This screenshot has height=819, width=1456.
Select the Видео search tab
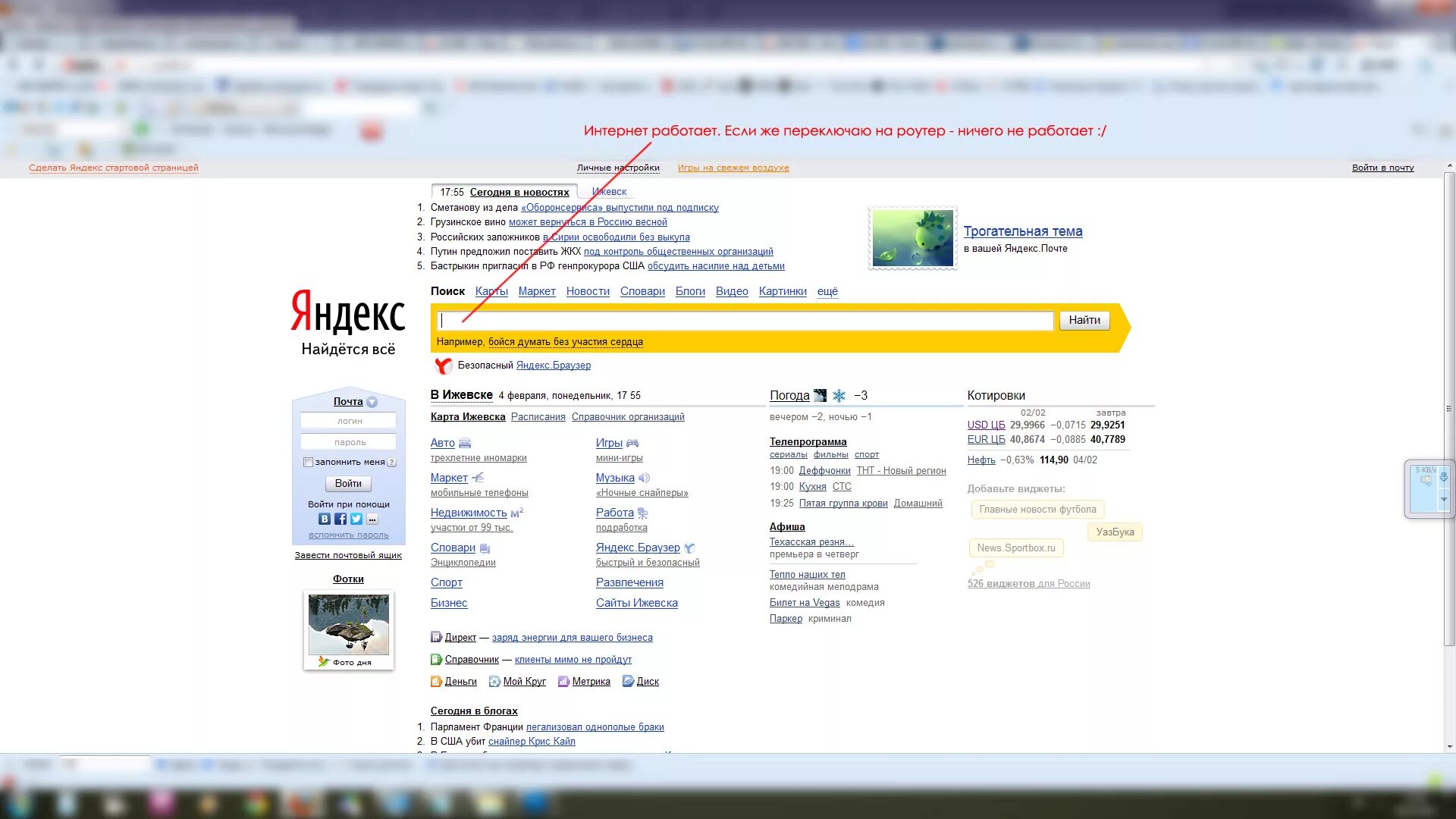732,291
